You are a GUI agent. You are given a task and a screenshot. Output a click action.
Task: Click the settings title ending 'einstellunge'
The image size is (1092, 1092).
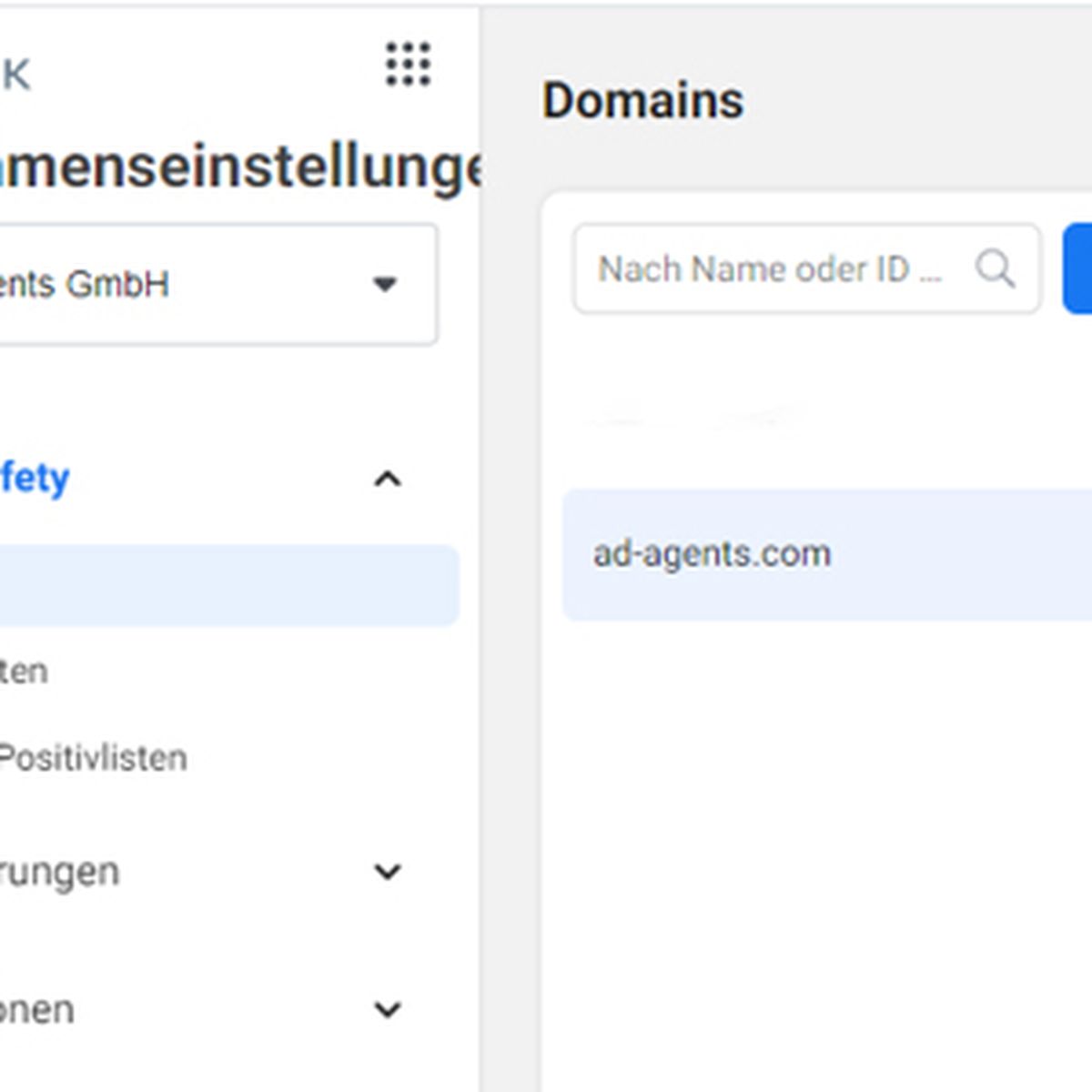[x=242, y=167]
